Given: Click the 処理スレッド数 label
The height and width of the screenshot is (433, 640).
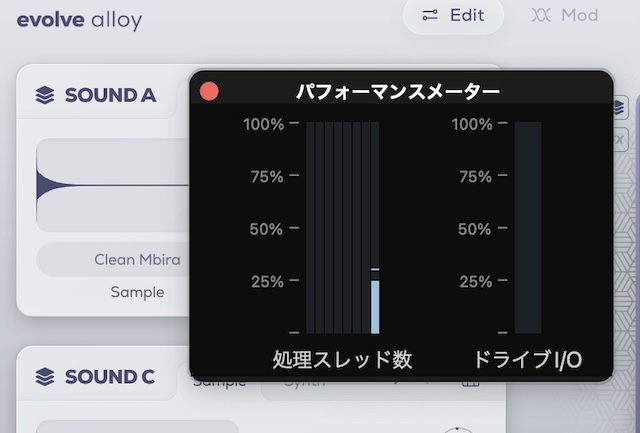Looking at the screenshot, I should 342,359.
